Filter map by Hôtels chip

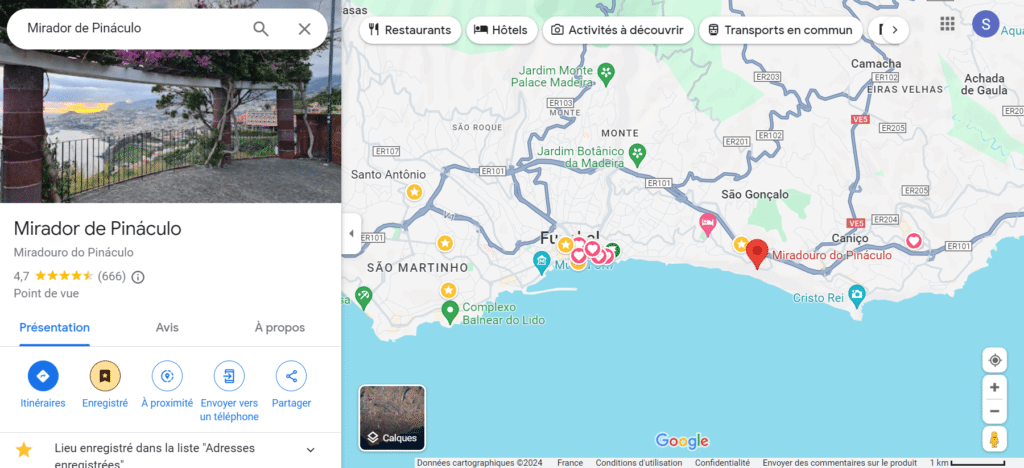500,30
